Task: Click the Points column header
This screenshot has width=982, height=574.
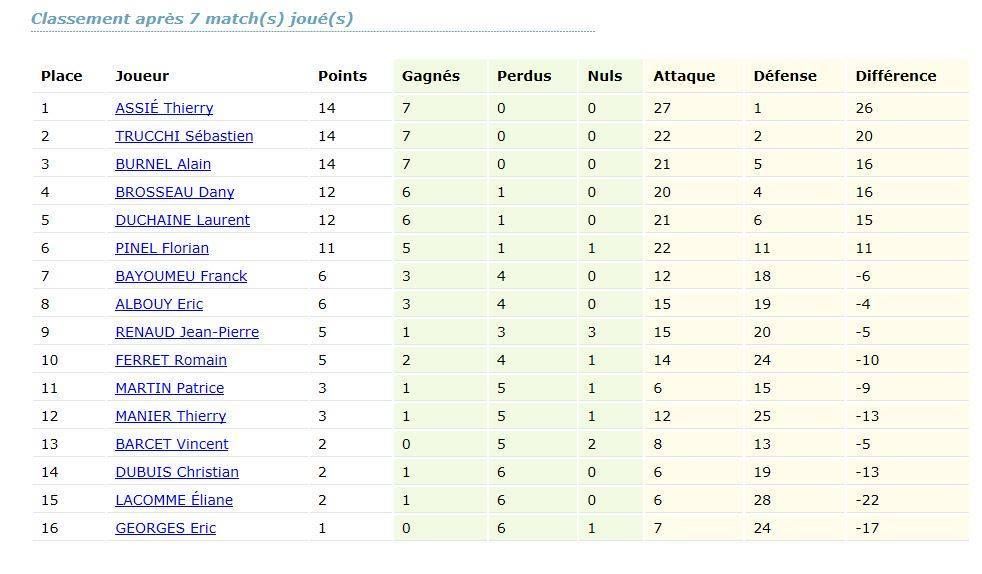Action: coord(342,76)
